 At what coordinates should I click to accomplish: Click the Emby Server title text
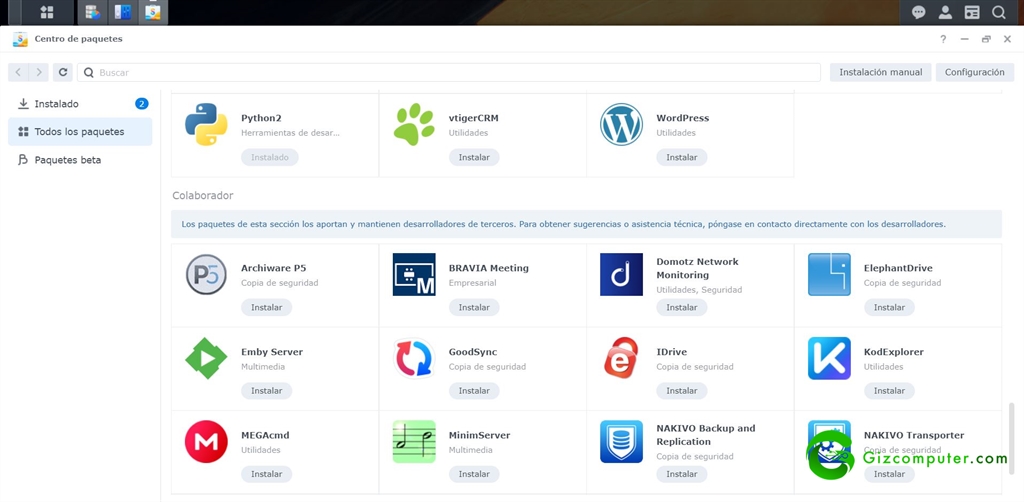(272, 352)
